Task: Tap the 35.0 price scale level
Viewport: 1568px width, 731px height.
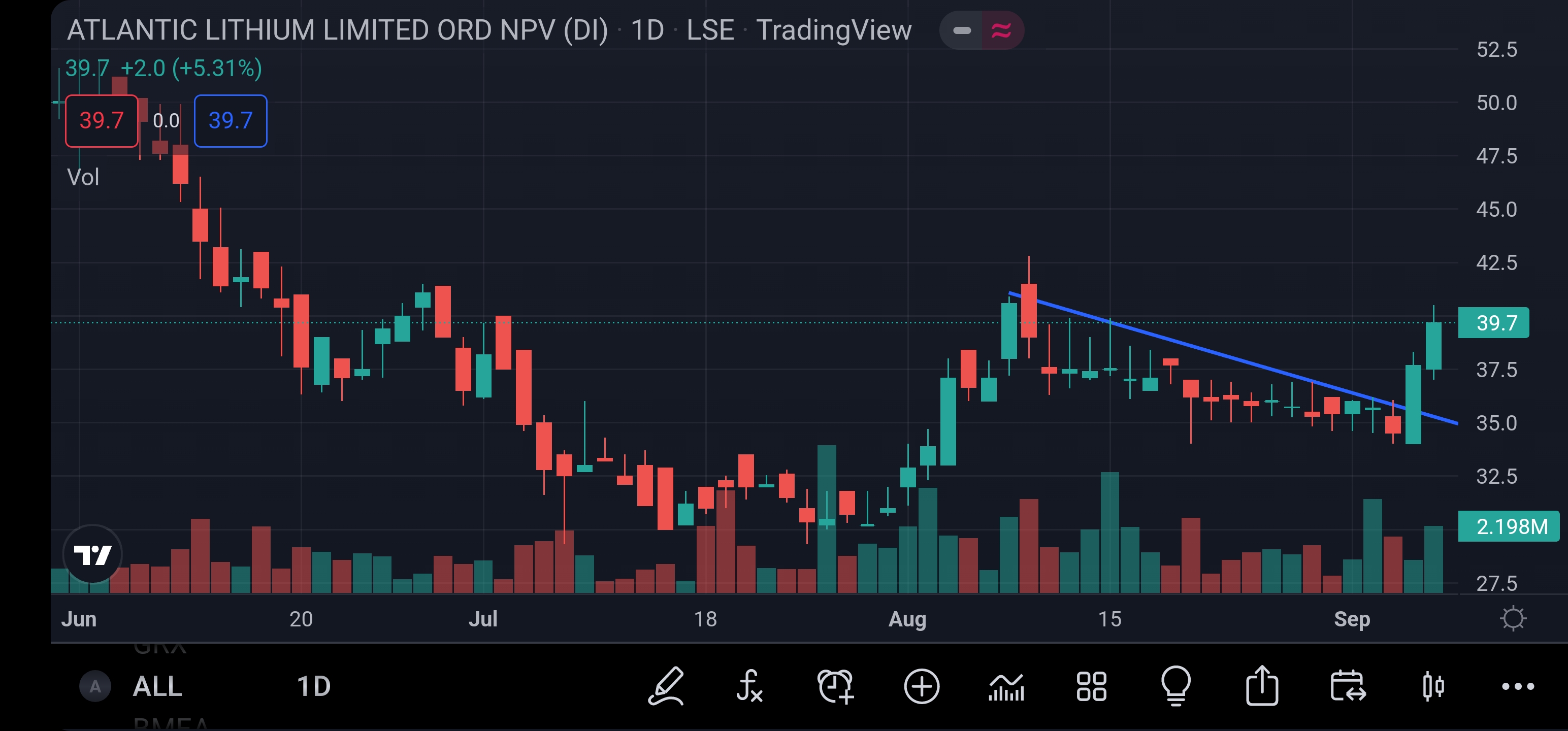Action: coord(1496,423)
